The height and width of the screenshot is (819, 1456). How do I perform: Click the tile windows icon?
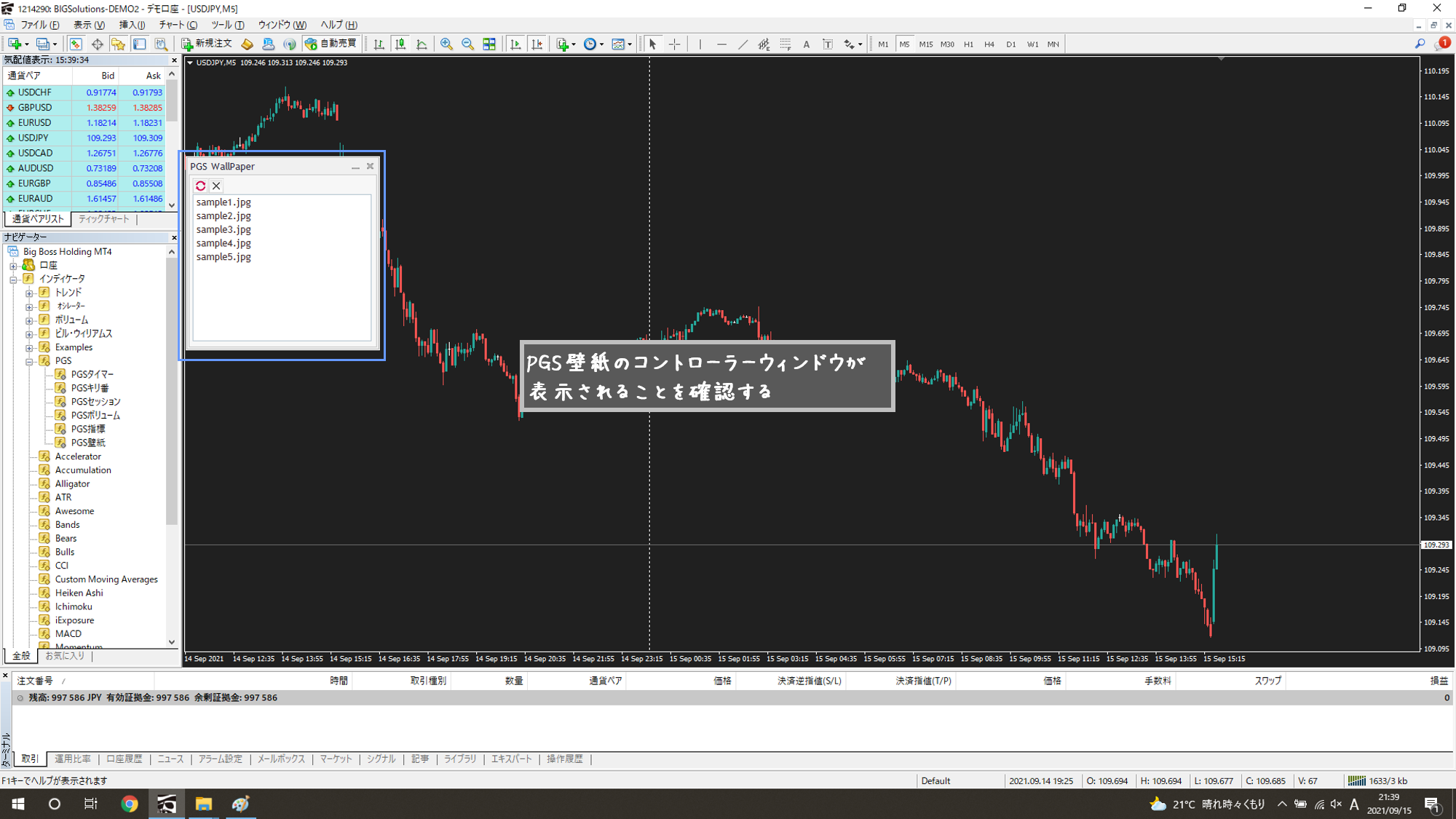click(x=489, y=44)
